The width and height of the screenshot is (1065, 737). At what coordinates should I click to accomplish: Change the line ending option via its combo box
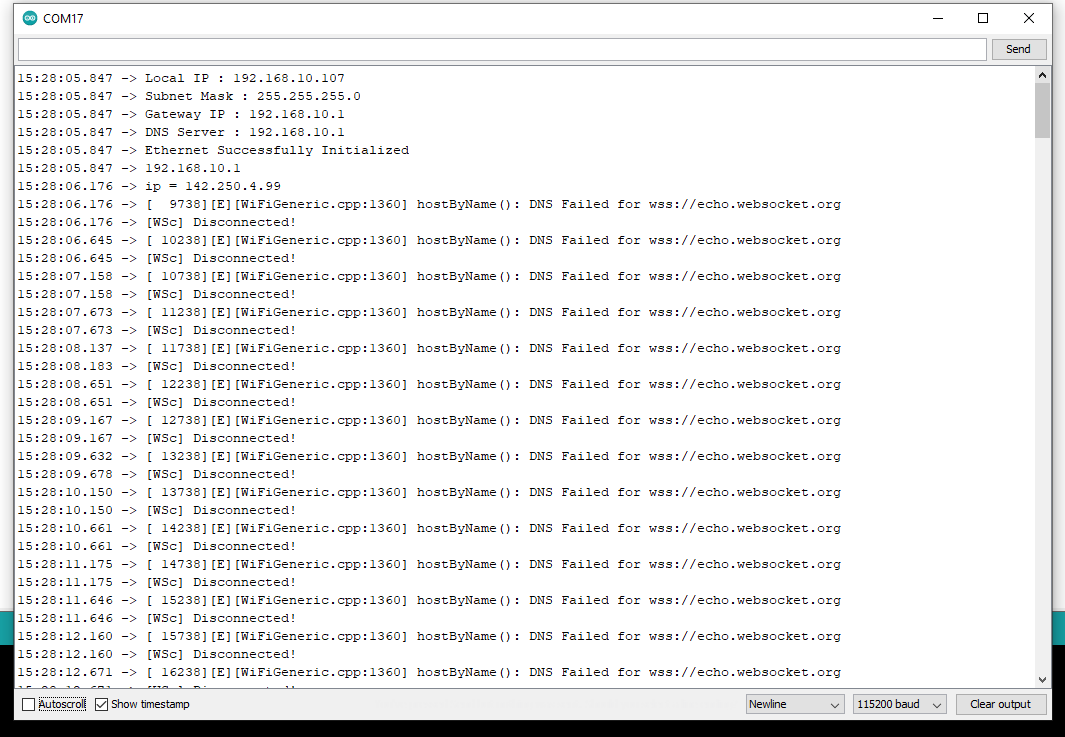click(794, 704)
